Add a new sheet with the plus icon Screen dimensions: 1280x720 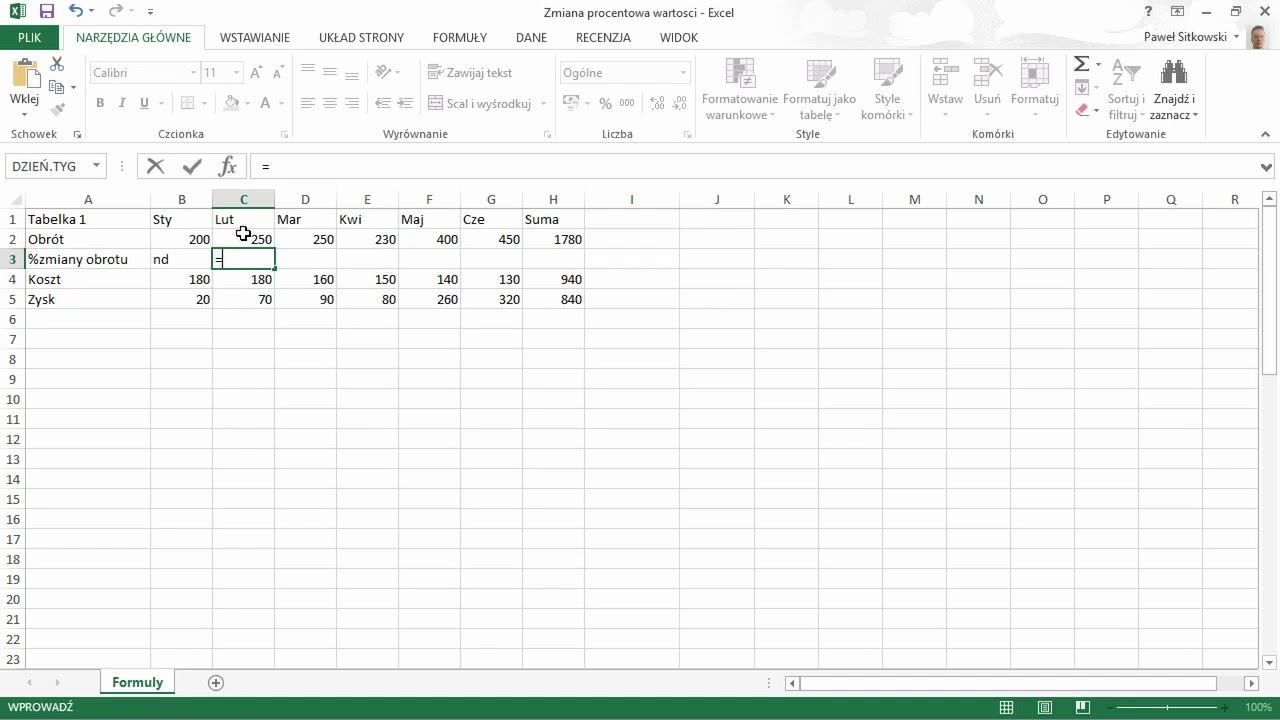[x=215, y=683]
